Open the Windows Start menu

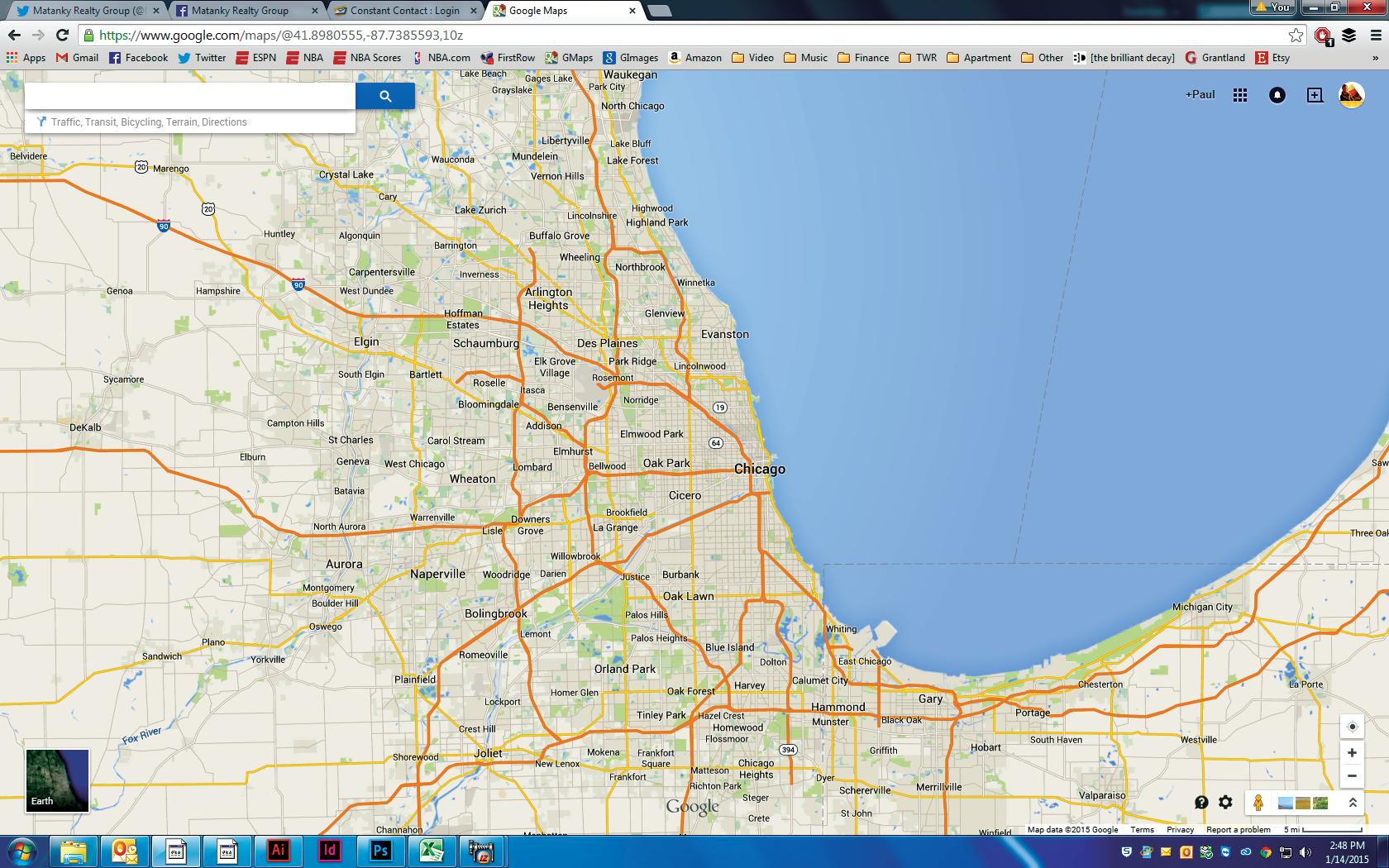pos(22,851)
